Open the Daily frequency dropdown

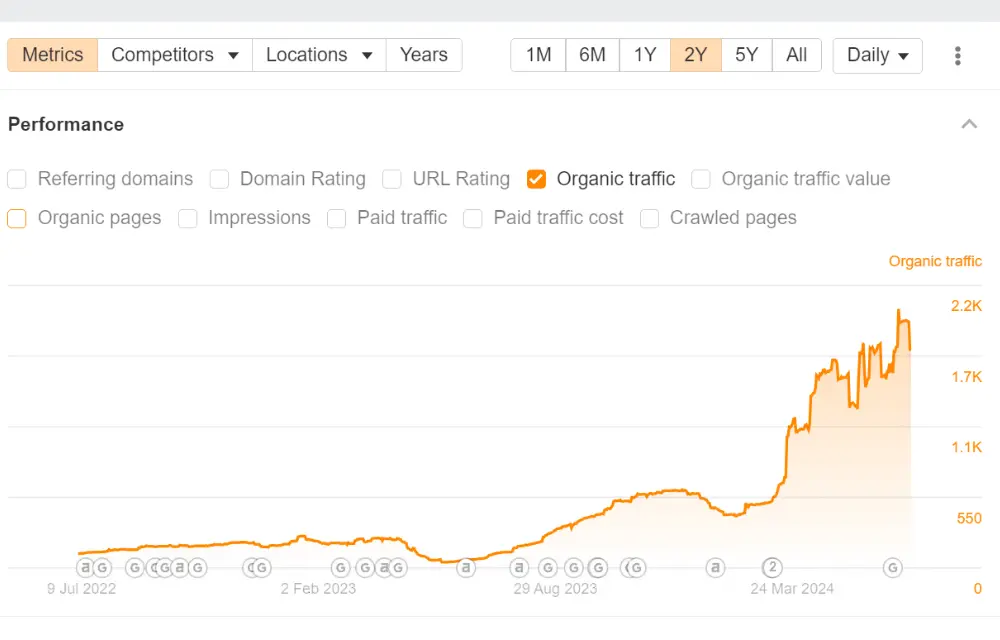pos(877,56)
